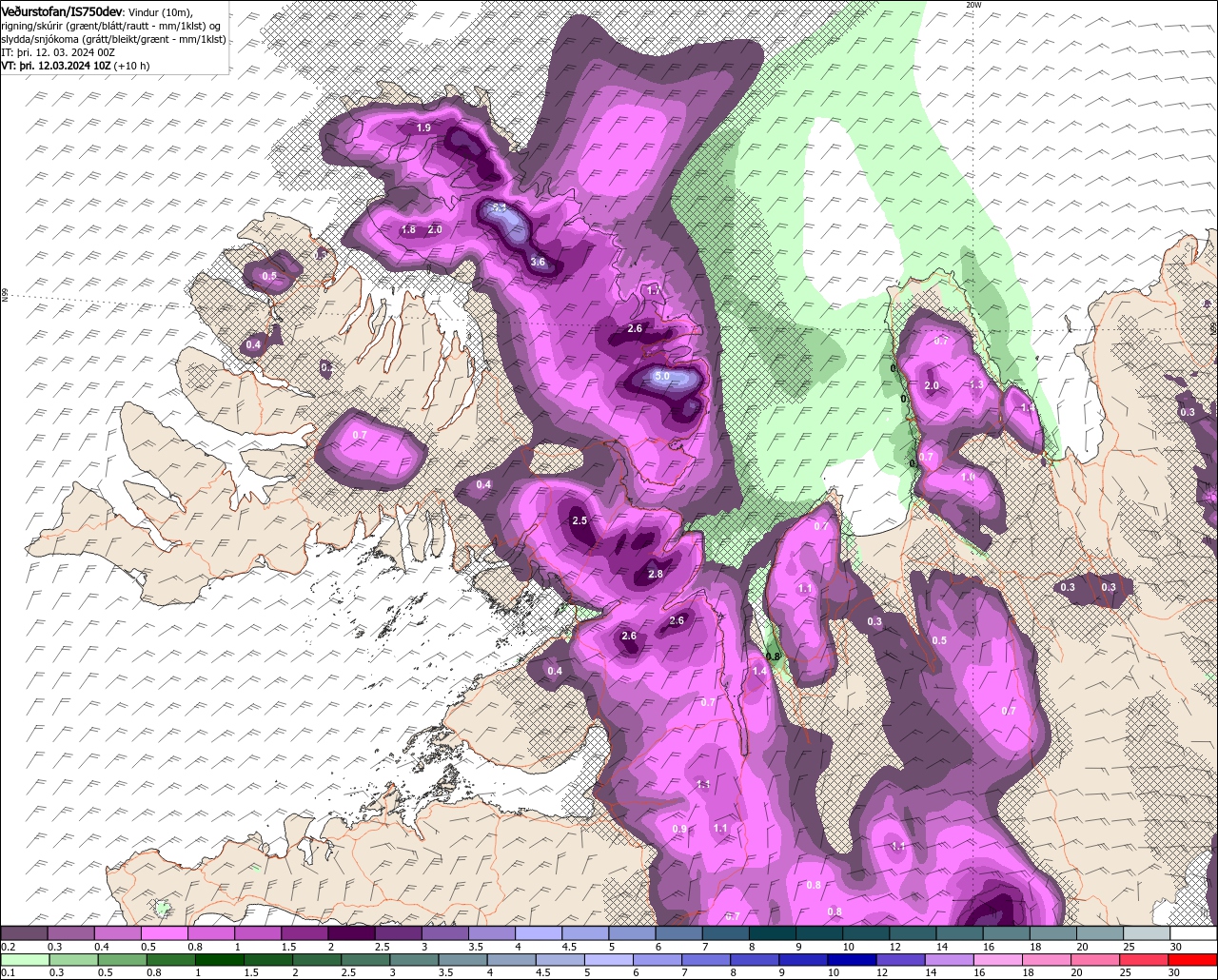Pick the navy blue 10–12 rain swatch

[x=853, y=958]
